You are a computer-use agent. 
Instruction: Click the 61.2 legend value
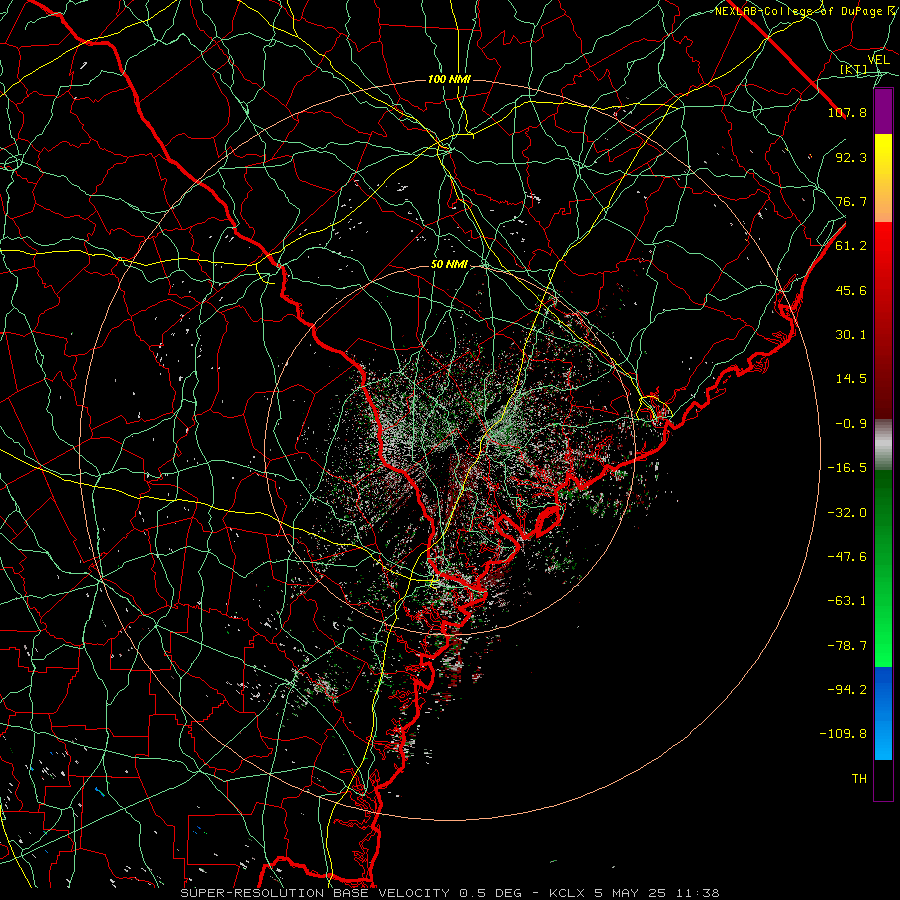click(x=851, y=246)
